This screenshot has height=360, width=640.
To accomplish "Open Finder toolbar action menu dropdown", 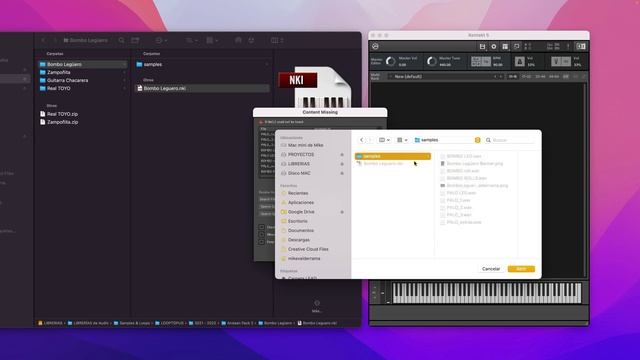I will click(161, 40).
